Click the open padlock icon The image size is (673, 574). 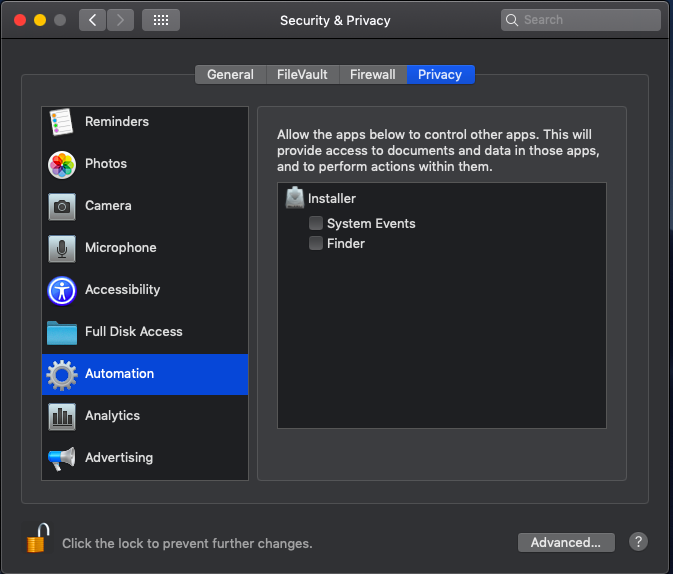[38, 538]
